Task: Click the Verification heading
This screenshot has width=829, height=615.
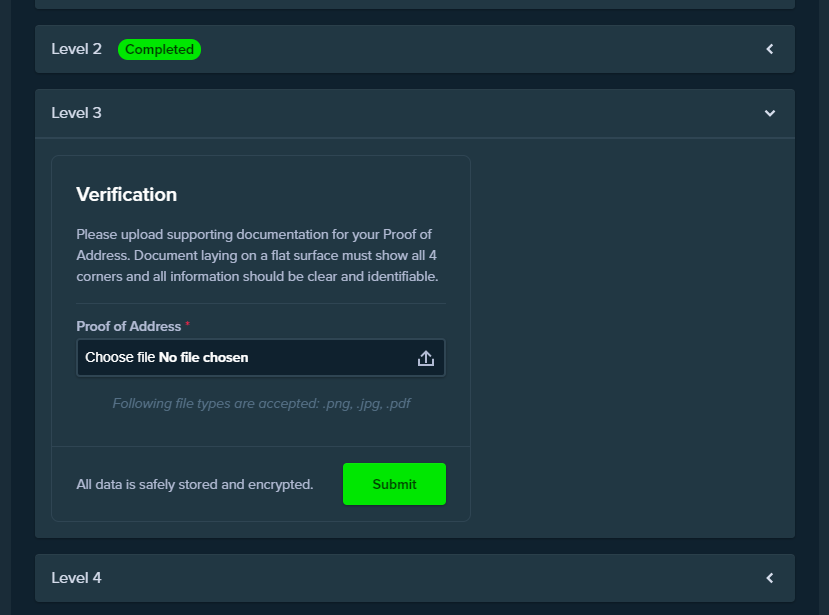Action: coord(126,195)
